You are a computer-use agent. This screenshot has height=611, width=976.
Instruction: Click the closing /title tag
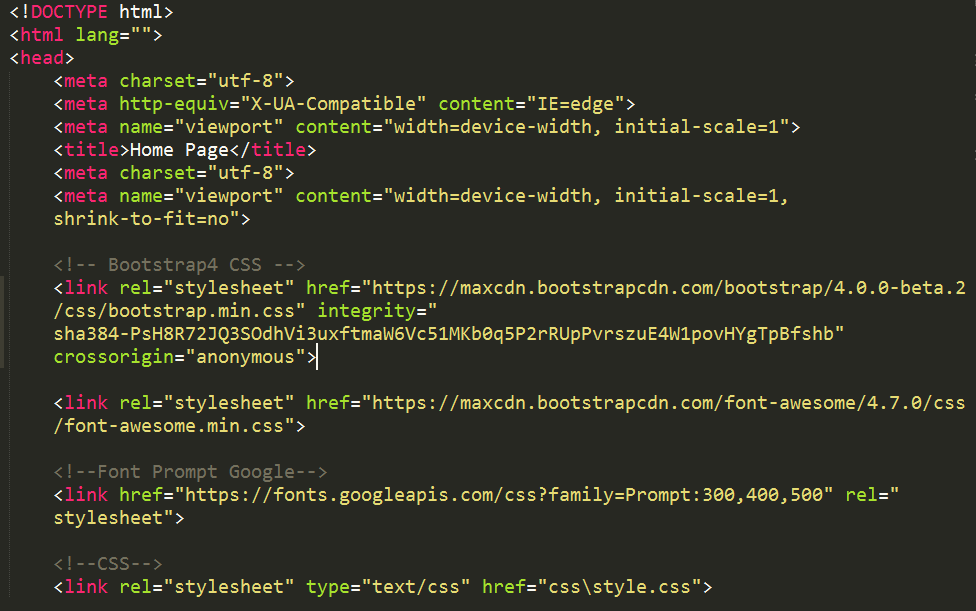tap(273, 150)
